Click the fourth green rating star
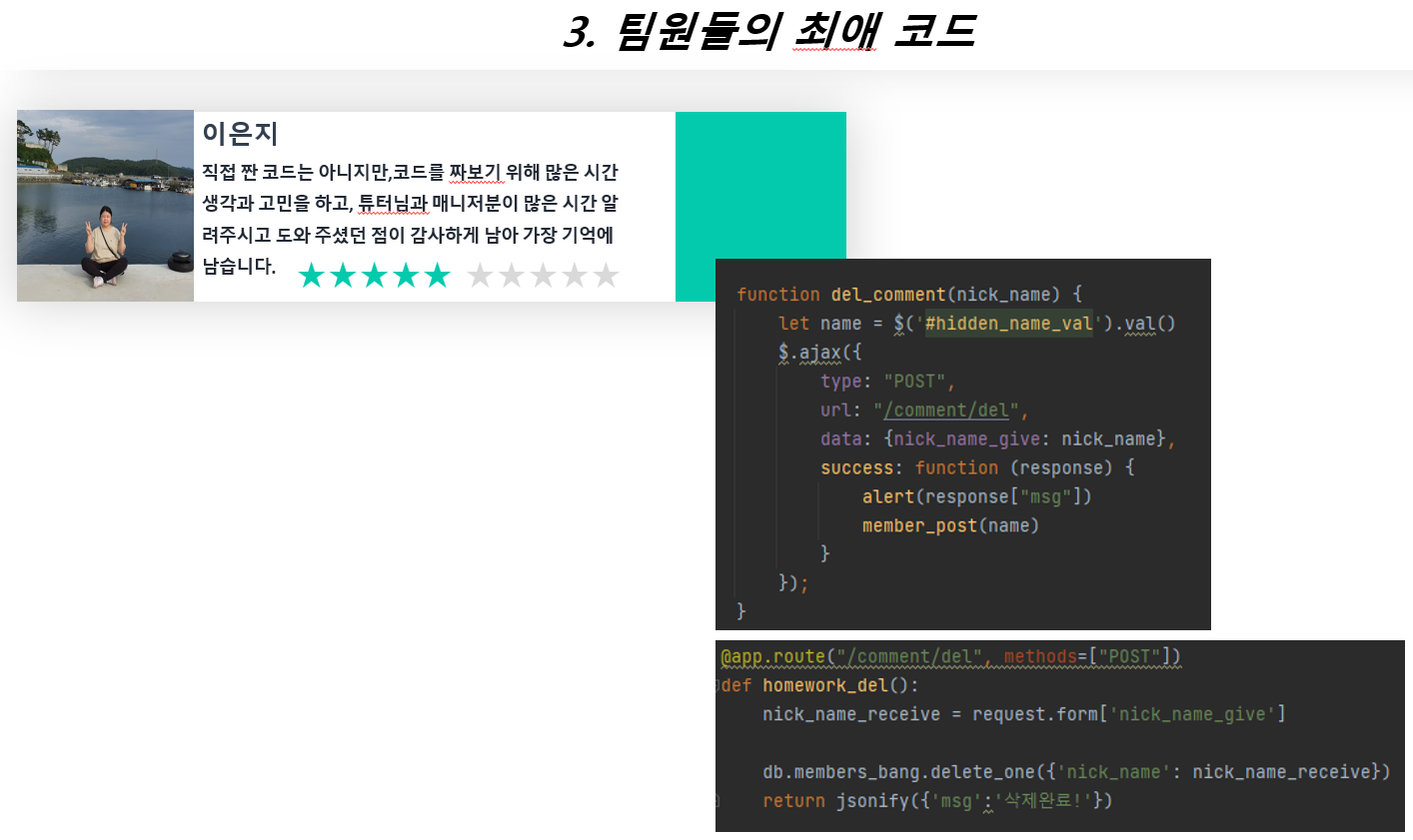The image size is (1413, 840). click(406, 276)
